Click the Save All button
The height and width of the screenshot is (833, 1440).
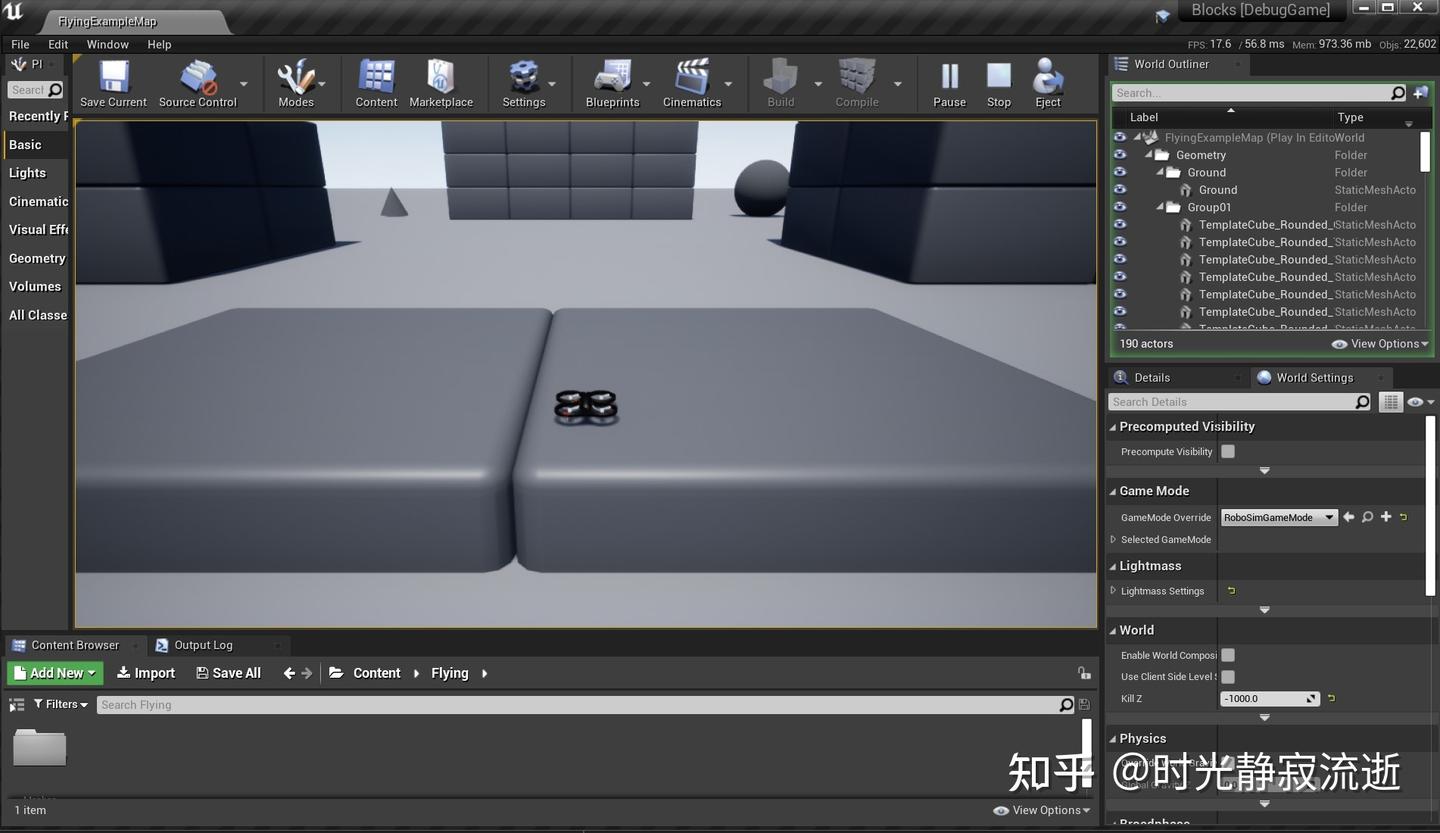[x=228, y=673]
